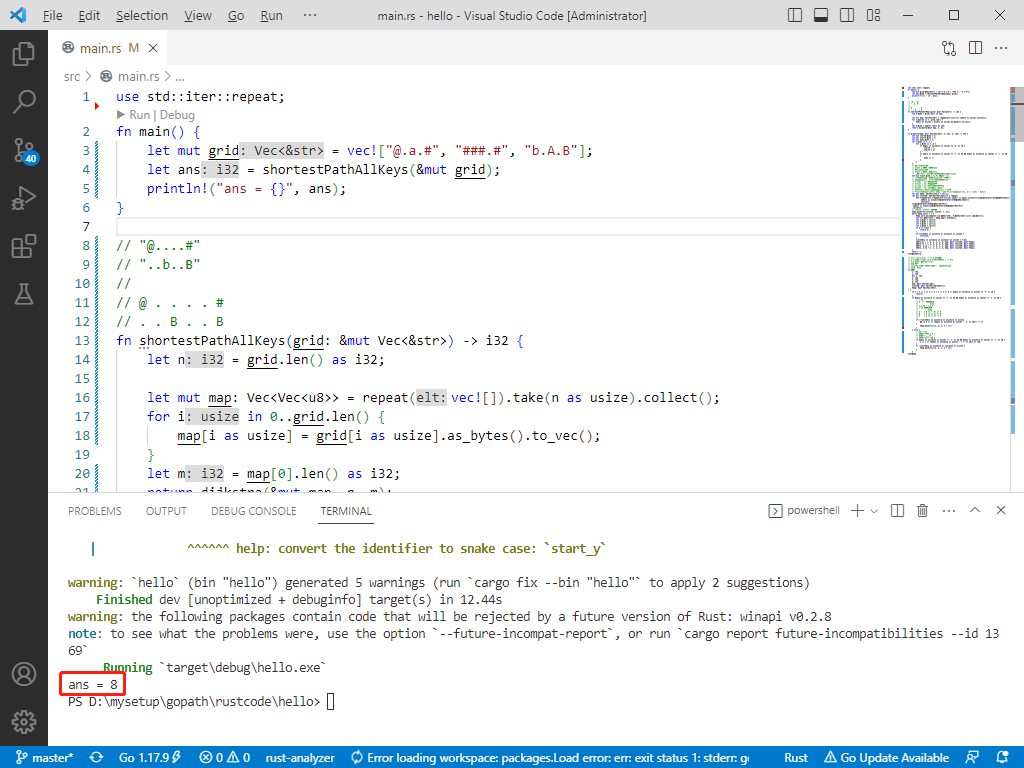Split the terminal panel
The height and width of the screenshot is (768, 1024).
[x=897, y=511]
